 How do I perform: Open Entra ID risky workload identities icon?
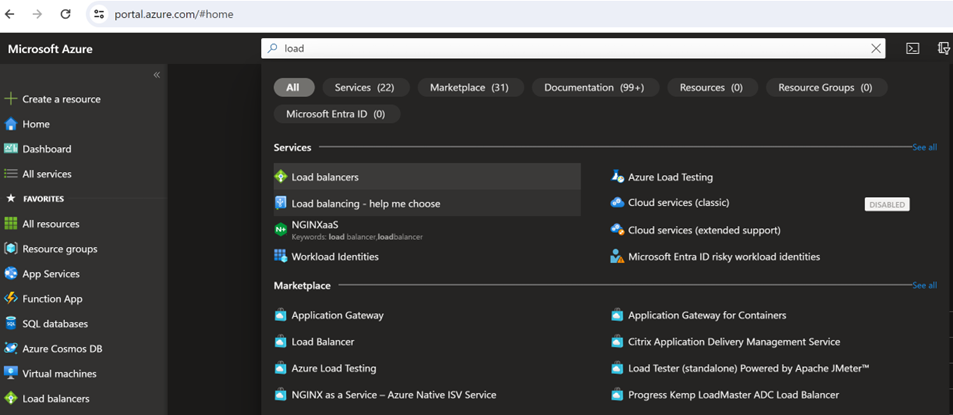[x=618, y=256]
